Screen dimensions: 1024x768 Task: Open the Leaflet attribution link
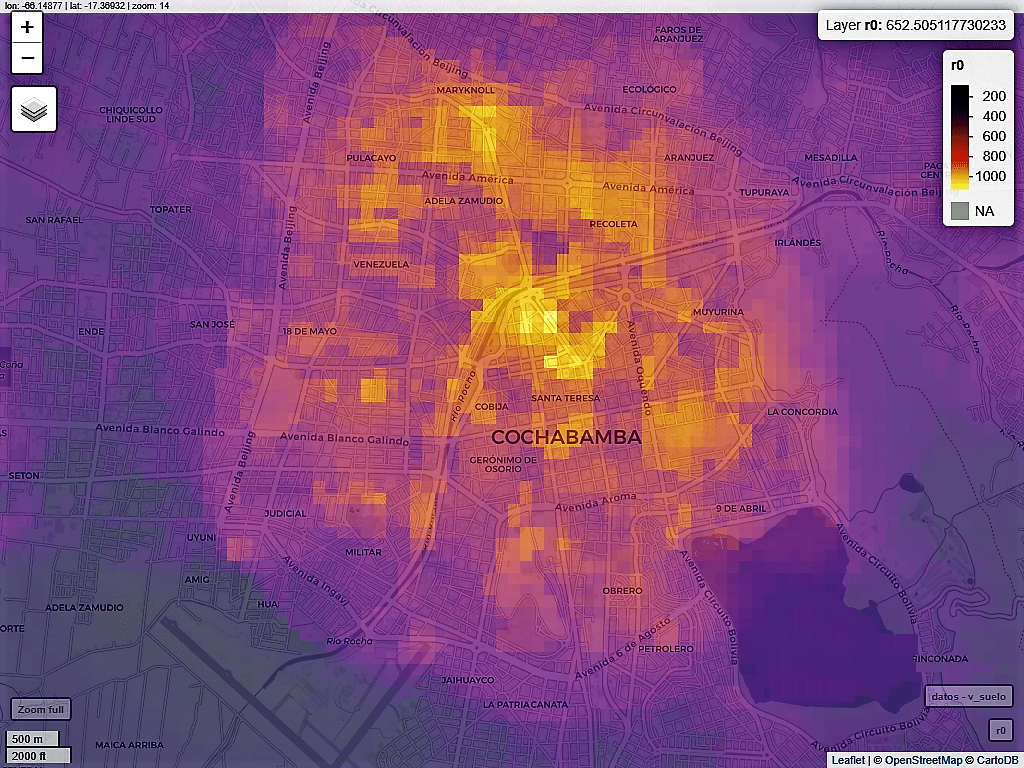point(848,761)
